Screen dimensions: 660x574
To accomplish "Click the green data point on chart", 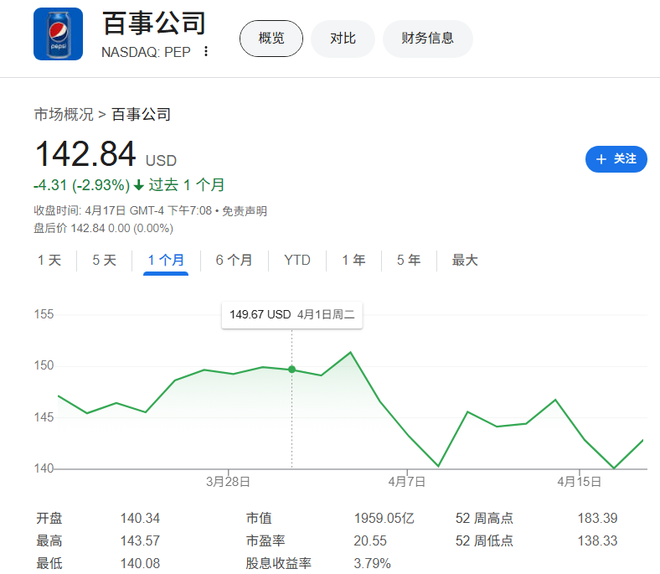I will [x=292, y=369].
